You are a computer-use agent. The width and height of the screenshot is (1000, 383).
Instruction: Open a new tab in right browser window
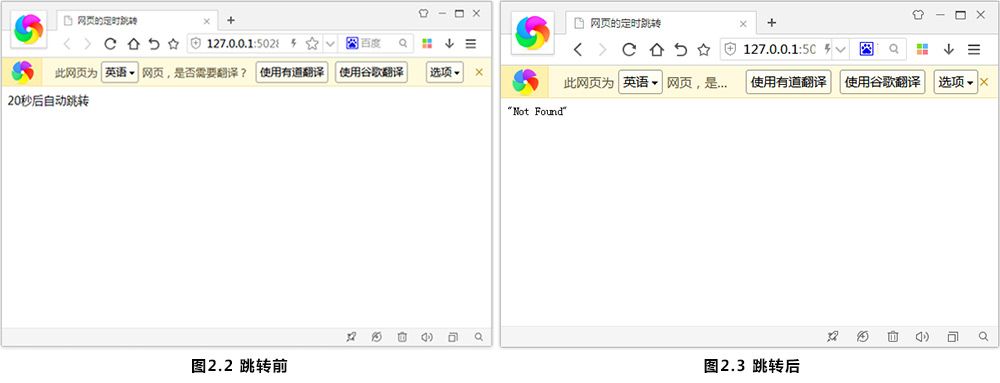point(772,23)
